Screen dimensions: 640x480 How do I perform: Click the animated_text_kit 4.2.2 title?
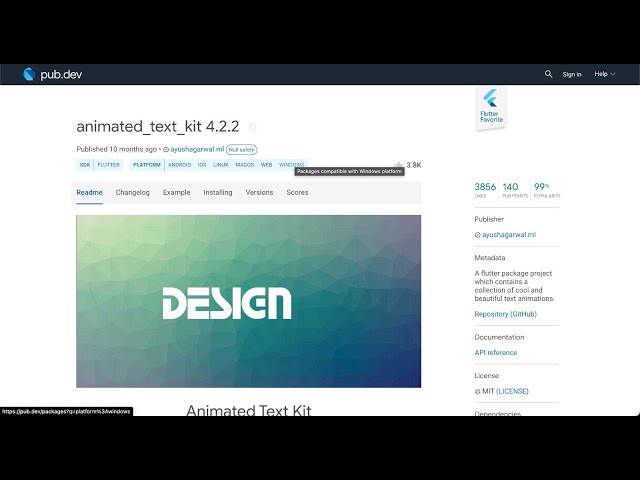158,127
